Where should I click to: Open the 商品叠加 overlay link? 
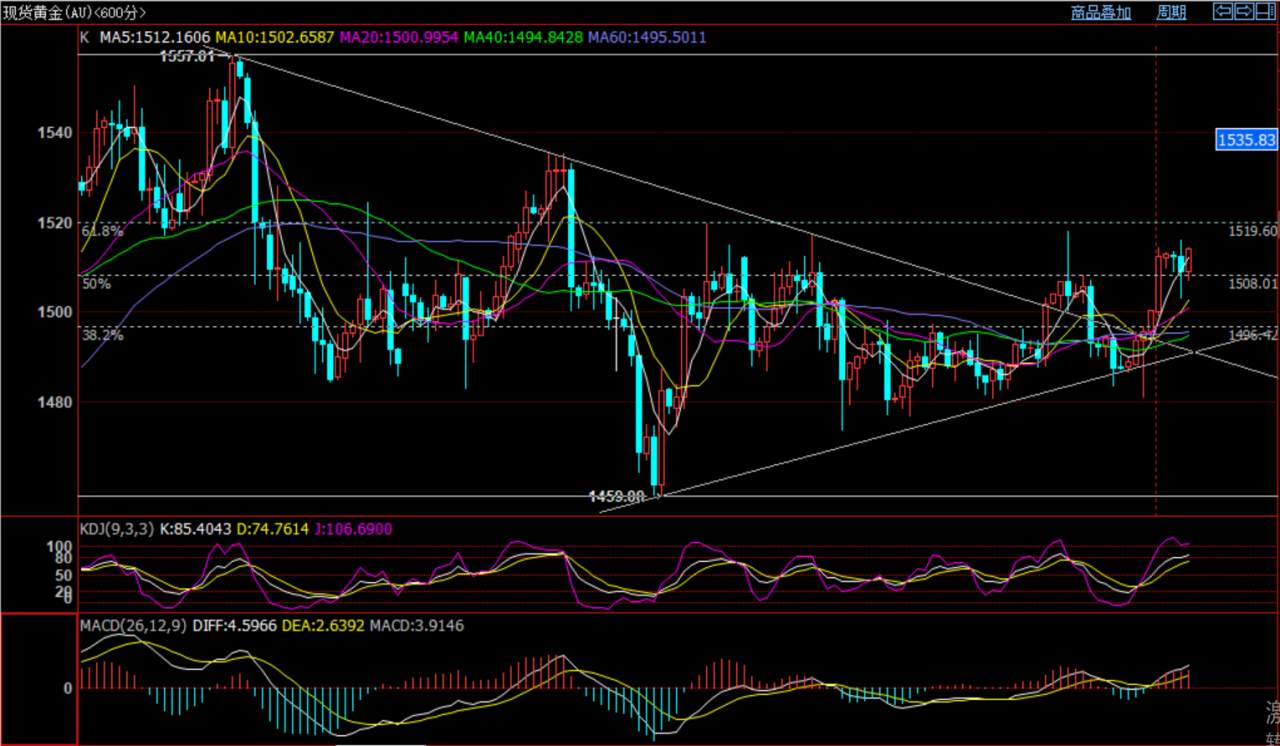(1101, 13)
